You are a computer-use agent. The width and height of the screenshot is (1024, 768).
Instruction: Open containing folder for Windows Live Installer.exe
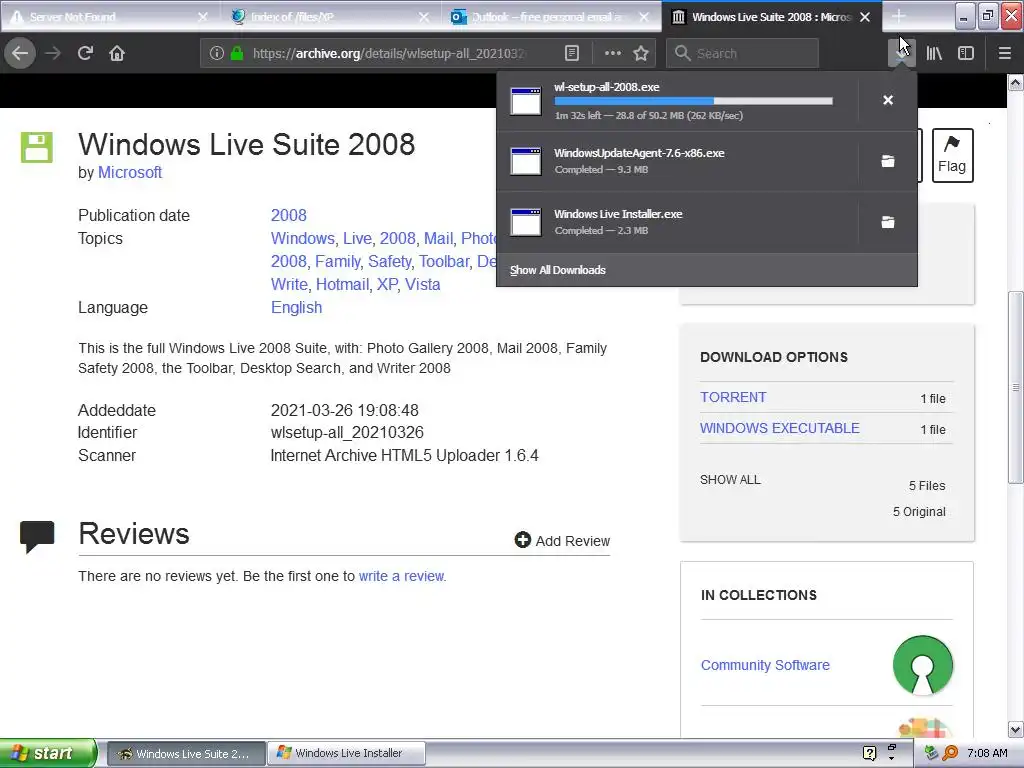tap(888, 222)
